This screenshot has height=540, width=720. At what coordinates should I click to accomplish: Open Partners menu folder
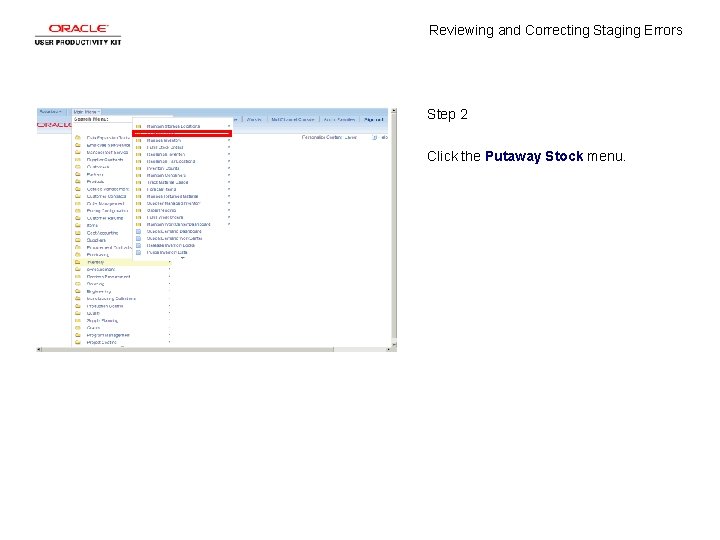95,174
